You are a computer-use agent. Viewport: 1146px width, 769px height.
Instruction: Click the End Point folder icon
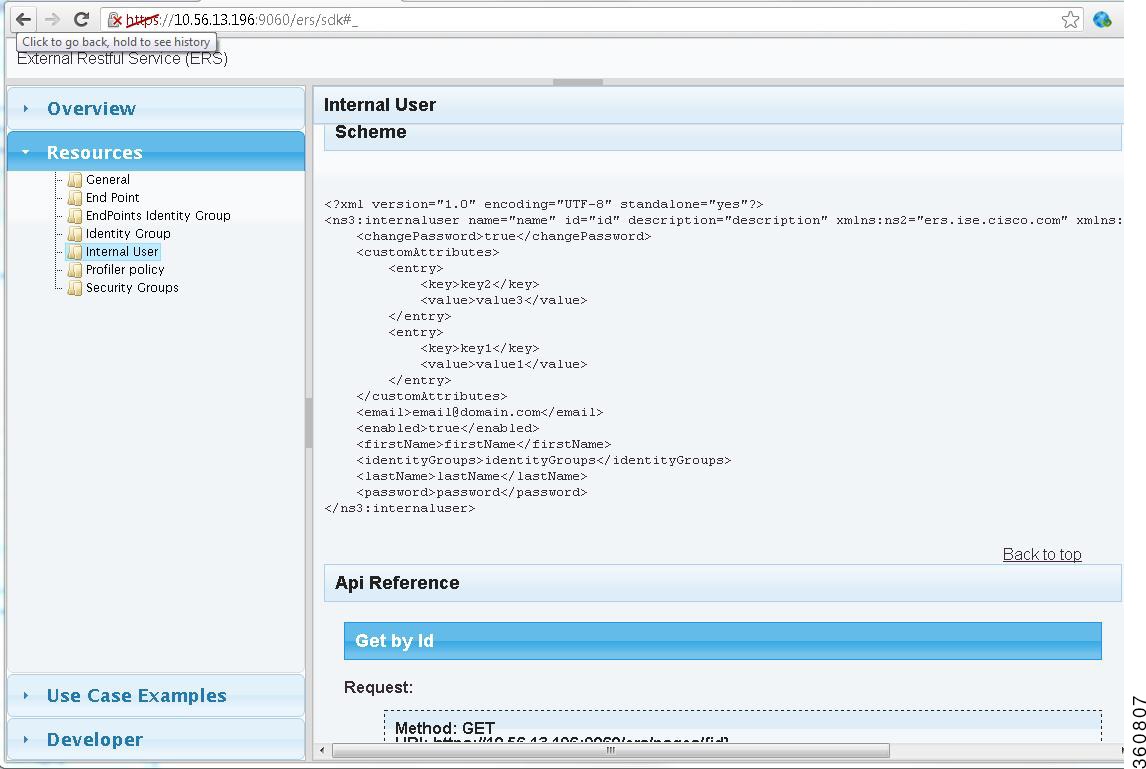(x=75, y=197)
